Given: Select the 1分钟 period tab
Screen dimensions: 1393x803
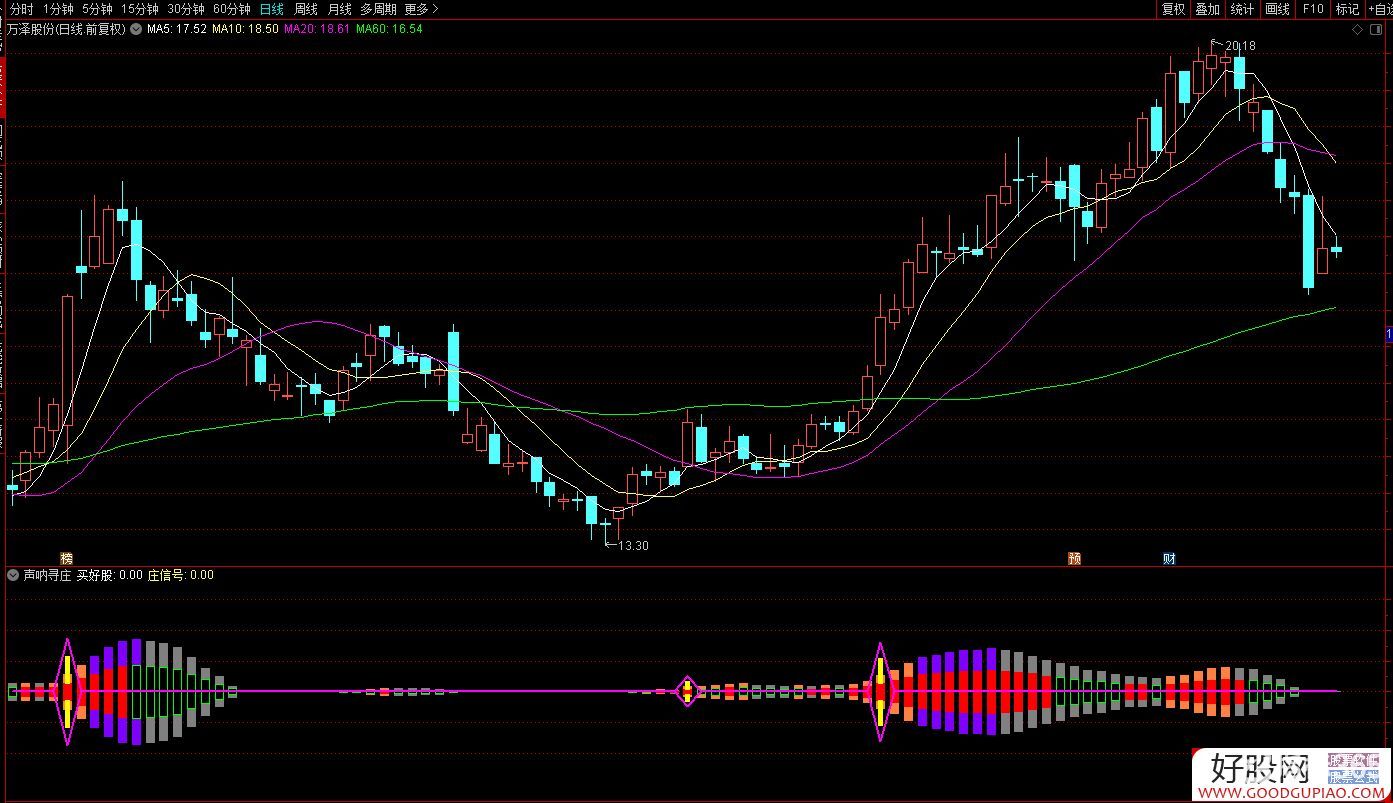Looking at the screenshot, I should 58,9.
